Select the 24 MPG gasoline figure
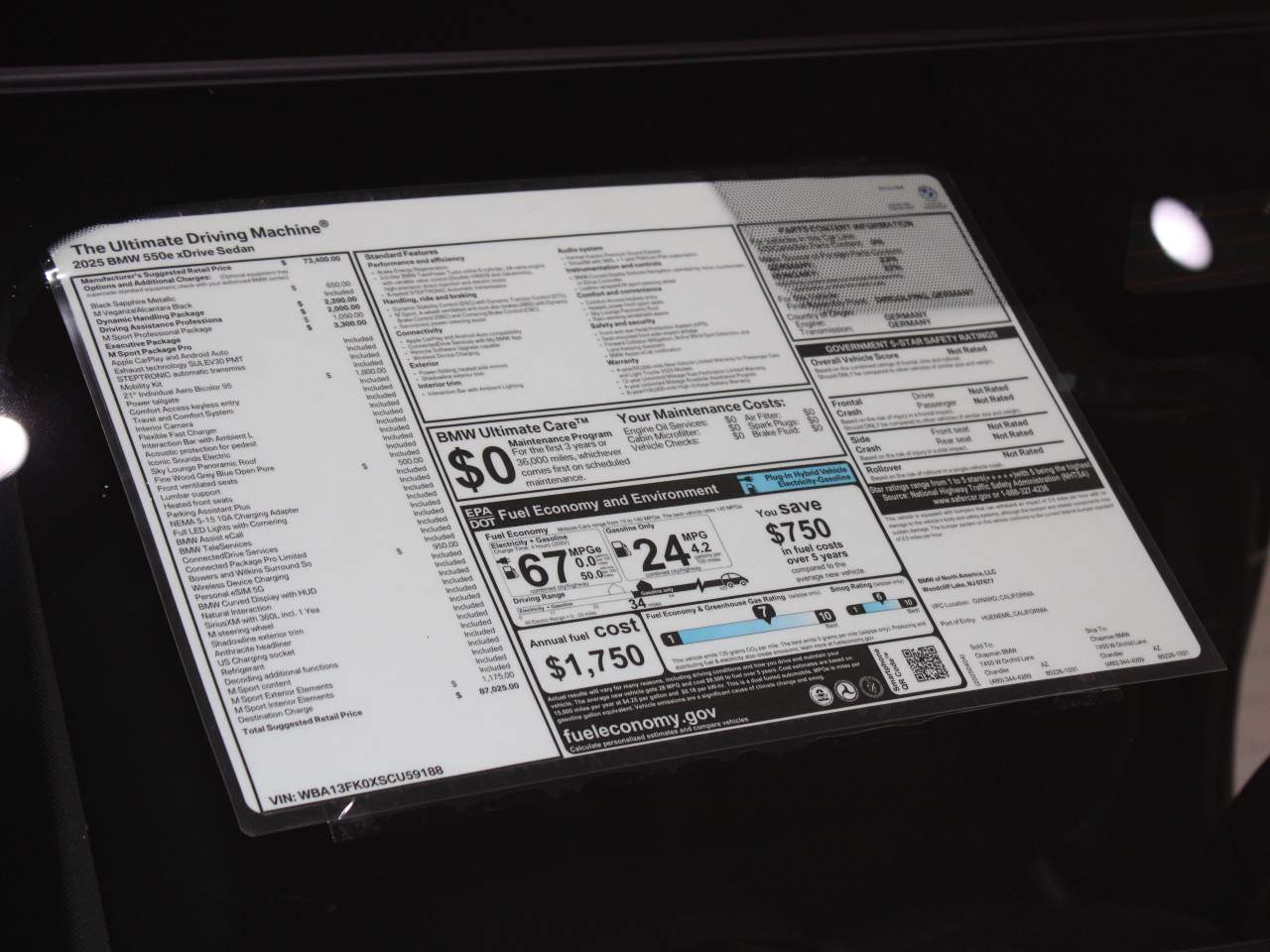This screenshot has width=1270, height=952. (x=662, y=552)
